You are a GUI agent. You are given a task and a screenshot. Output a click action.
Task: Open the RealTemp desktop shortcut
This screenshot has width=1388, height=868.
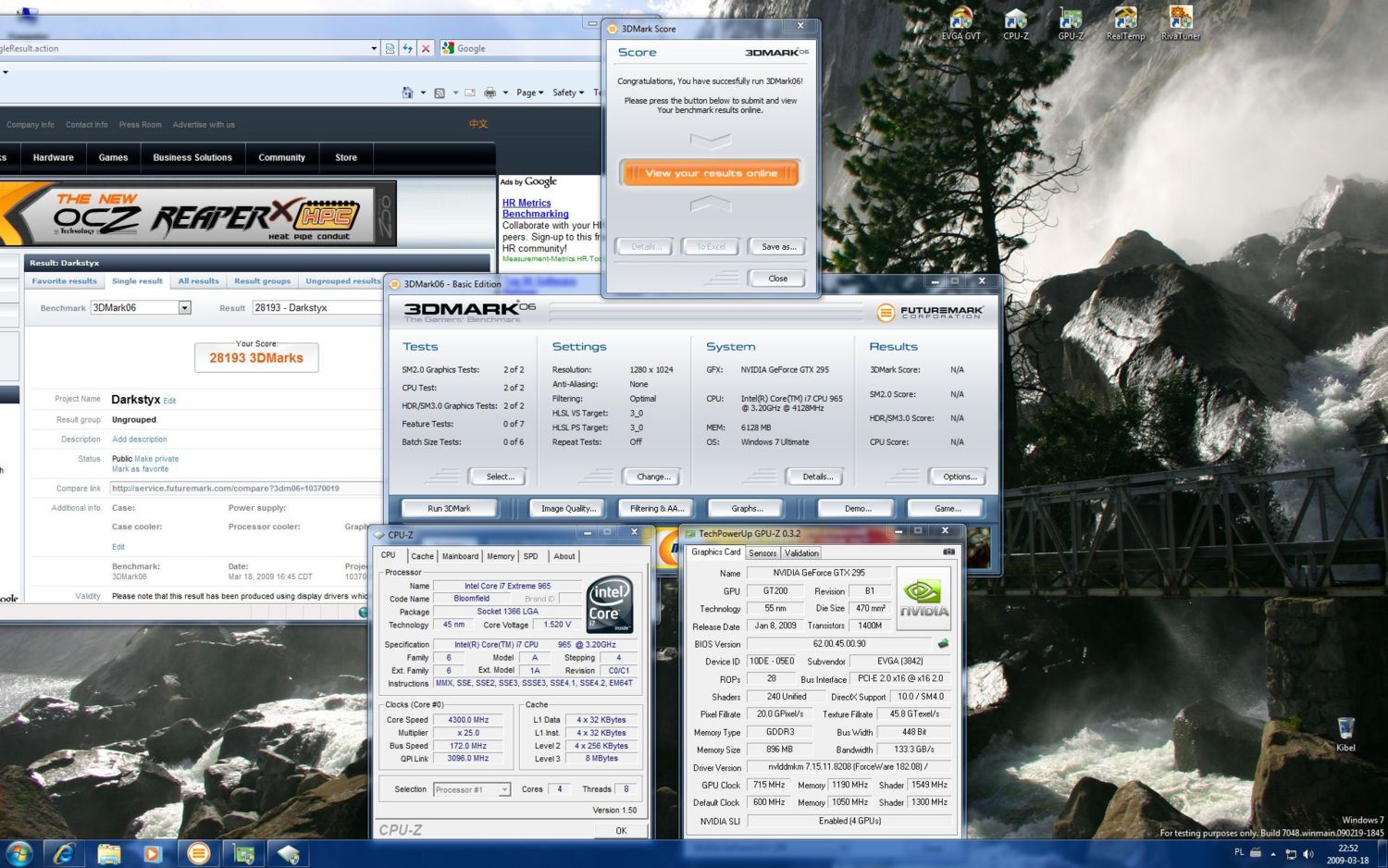pos(1125,23)
